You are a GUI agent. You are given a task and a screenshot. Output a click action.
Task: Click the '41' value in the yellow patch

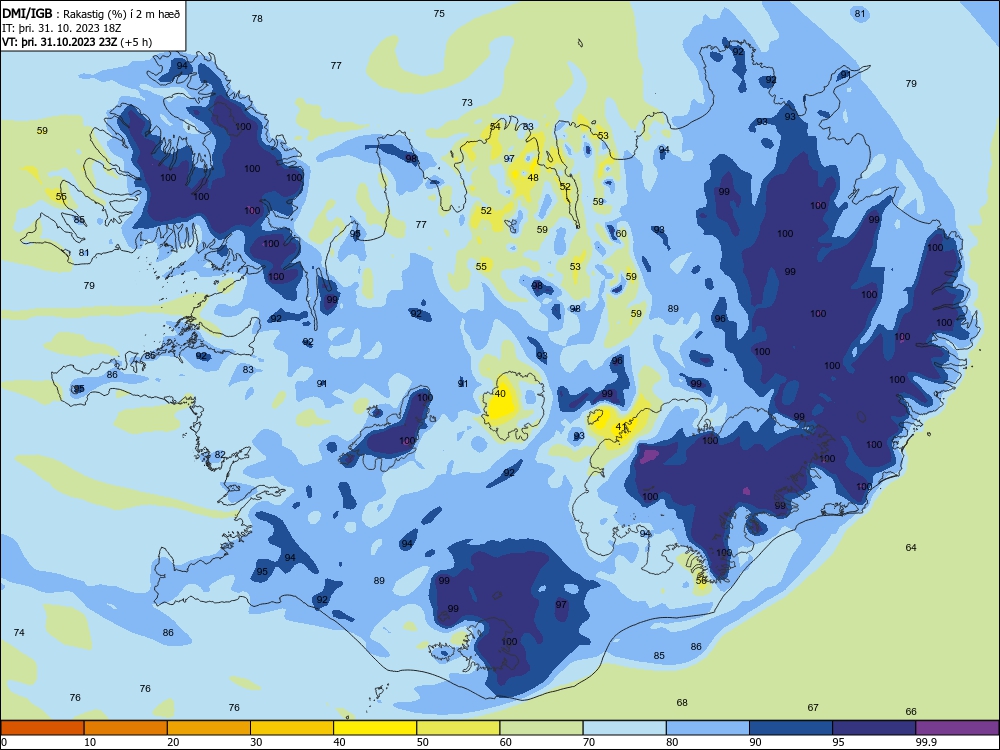click(x=621, y=427)
